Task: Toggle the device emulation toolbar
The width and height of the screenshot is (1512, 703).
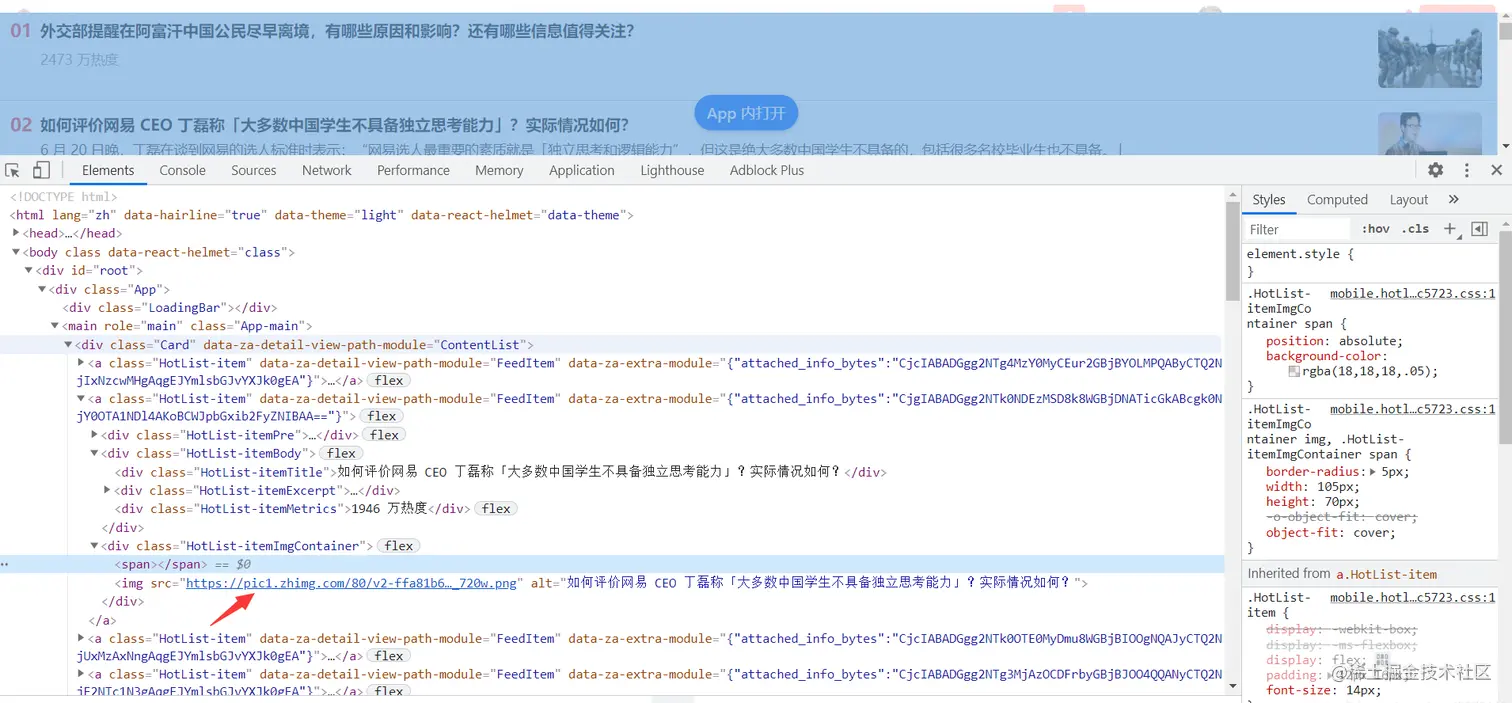Action: [40, 170]
